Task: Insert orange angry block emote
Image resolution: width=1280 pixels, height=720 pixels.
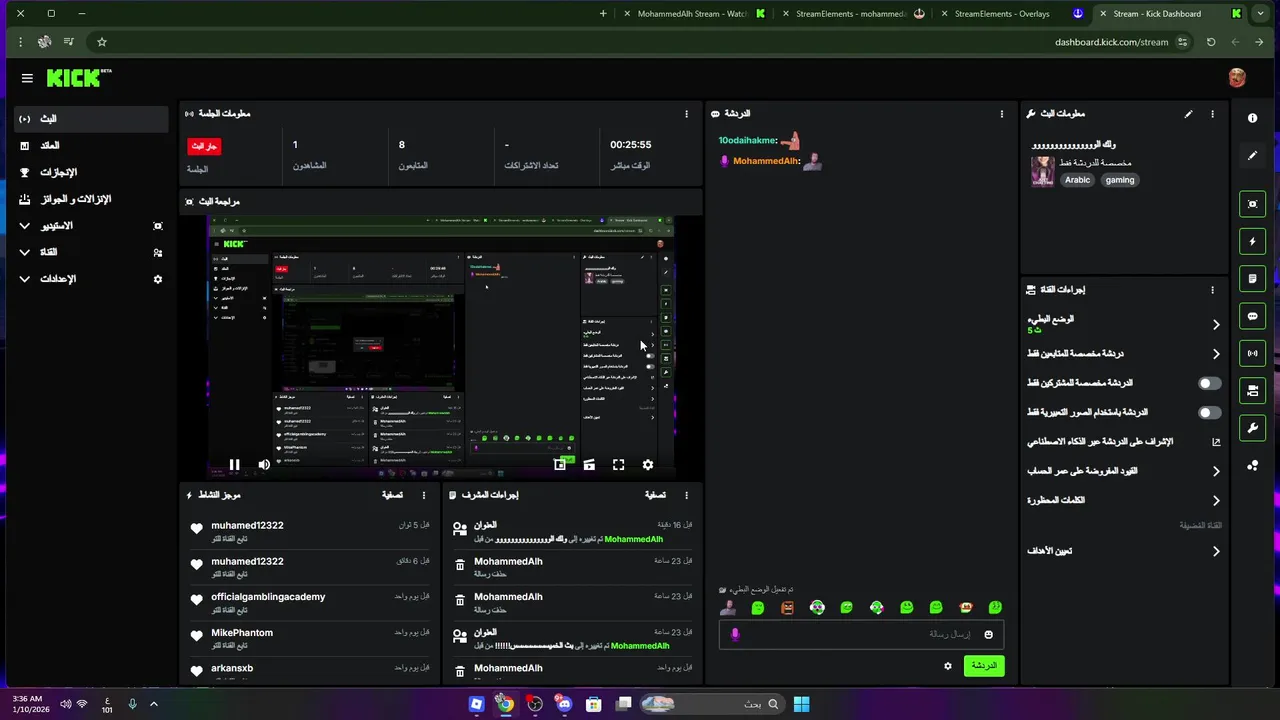Action: 787,607
